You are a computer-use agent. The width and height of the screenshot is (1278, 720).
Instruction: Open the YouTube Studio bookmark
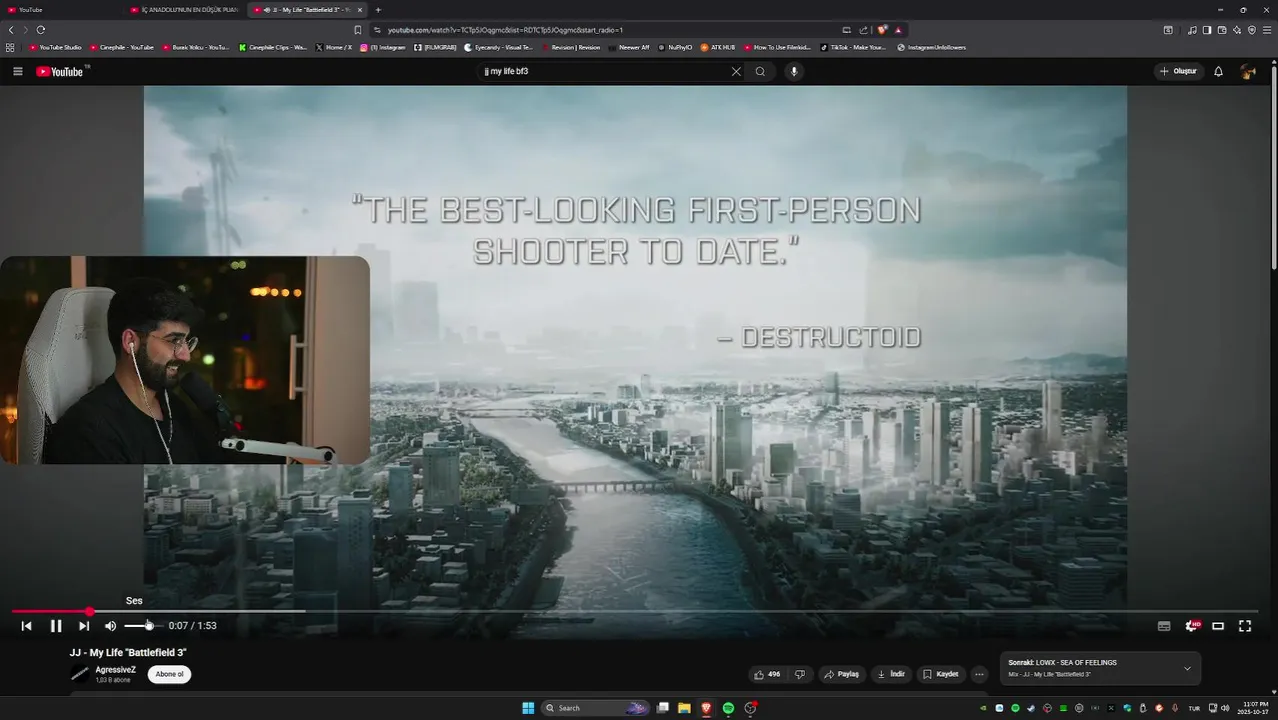[x=56, y=47]
